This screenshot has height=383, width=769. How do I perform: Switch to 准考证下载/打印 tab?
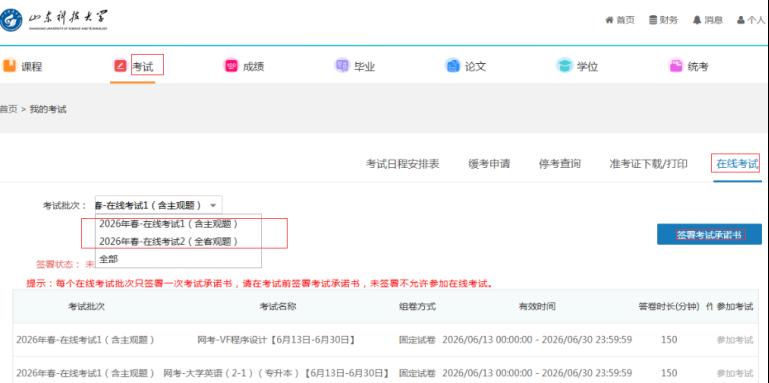coord(648,164)
